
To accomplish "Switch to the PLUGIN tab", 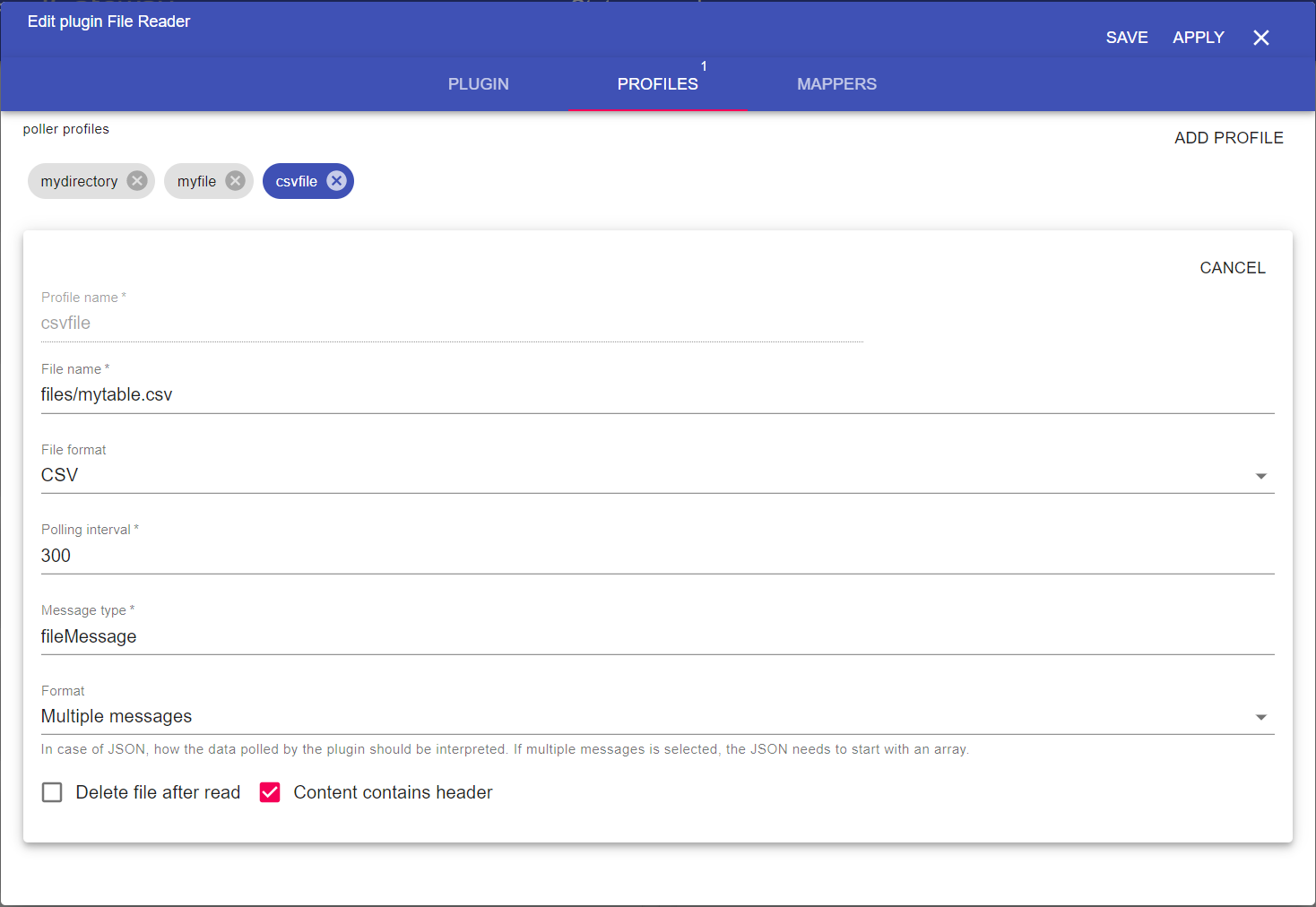I will (x=478, y=84).
